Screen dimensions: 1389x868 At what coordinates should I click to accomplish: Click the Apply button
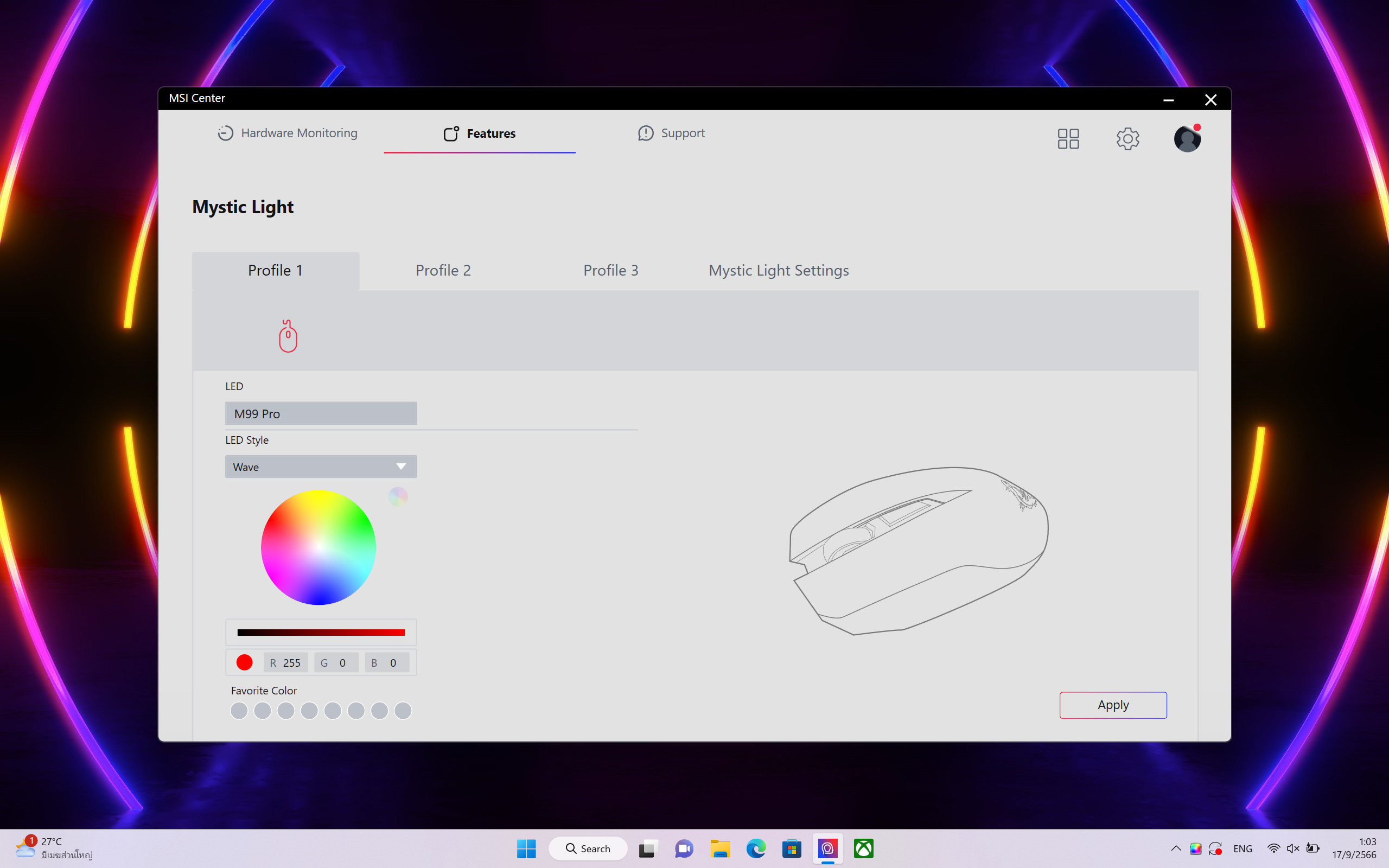(1113, 705)
